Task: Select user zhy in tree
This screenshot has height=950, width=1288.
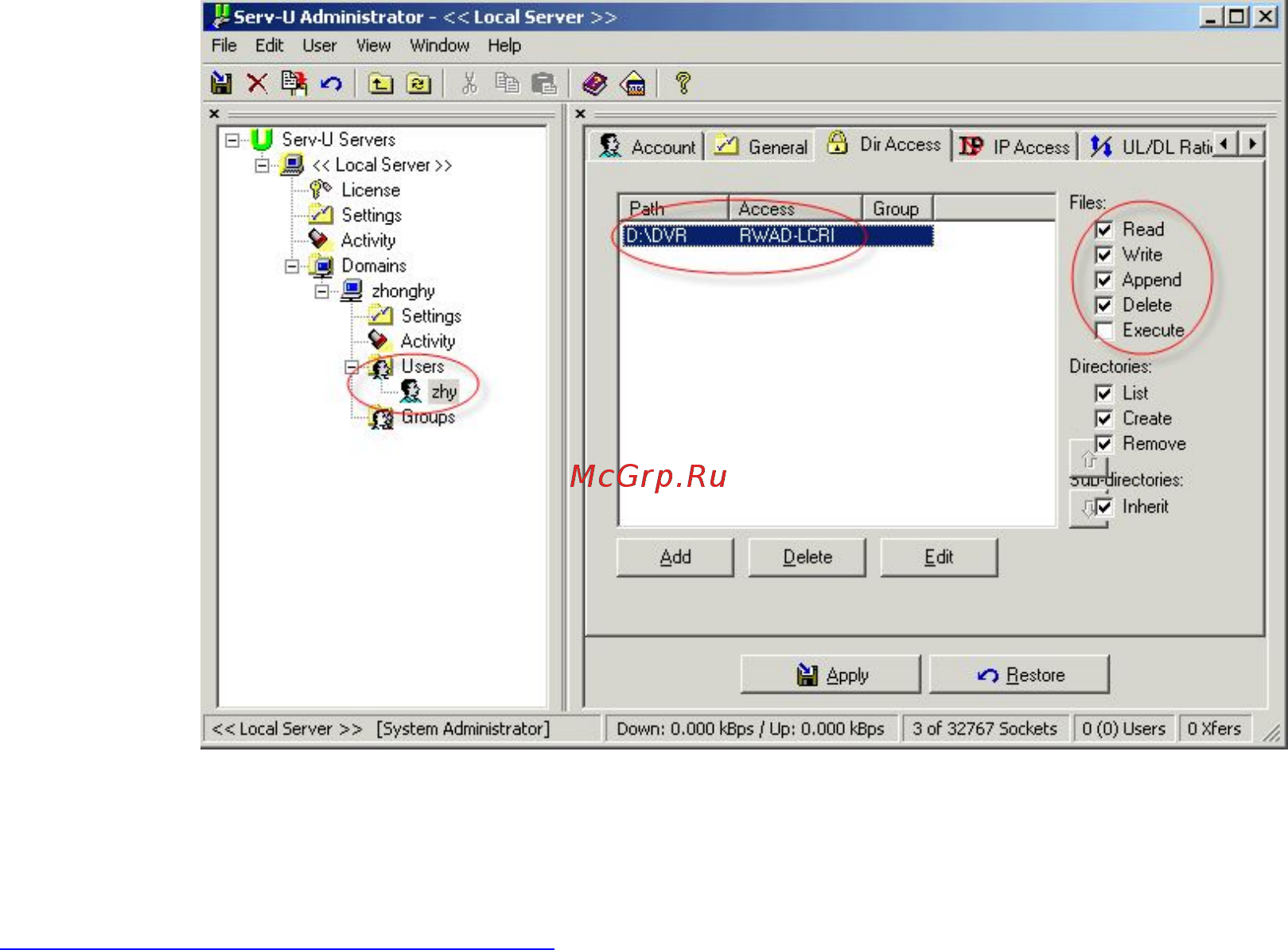Action: pos(443,391)
